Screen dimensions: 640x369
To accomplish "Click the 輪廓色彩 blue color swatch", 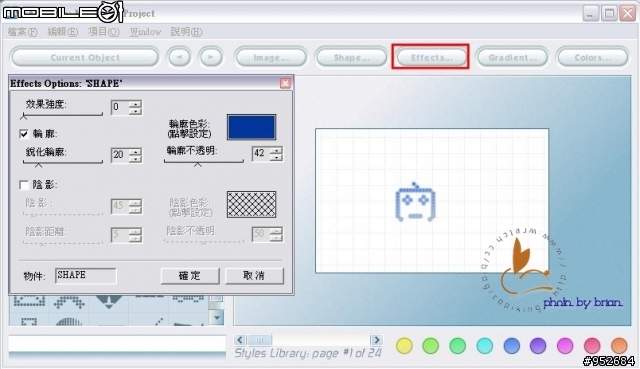I will [x=251, y=127].
